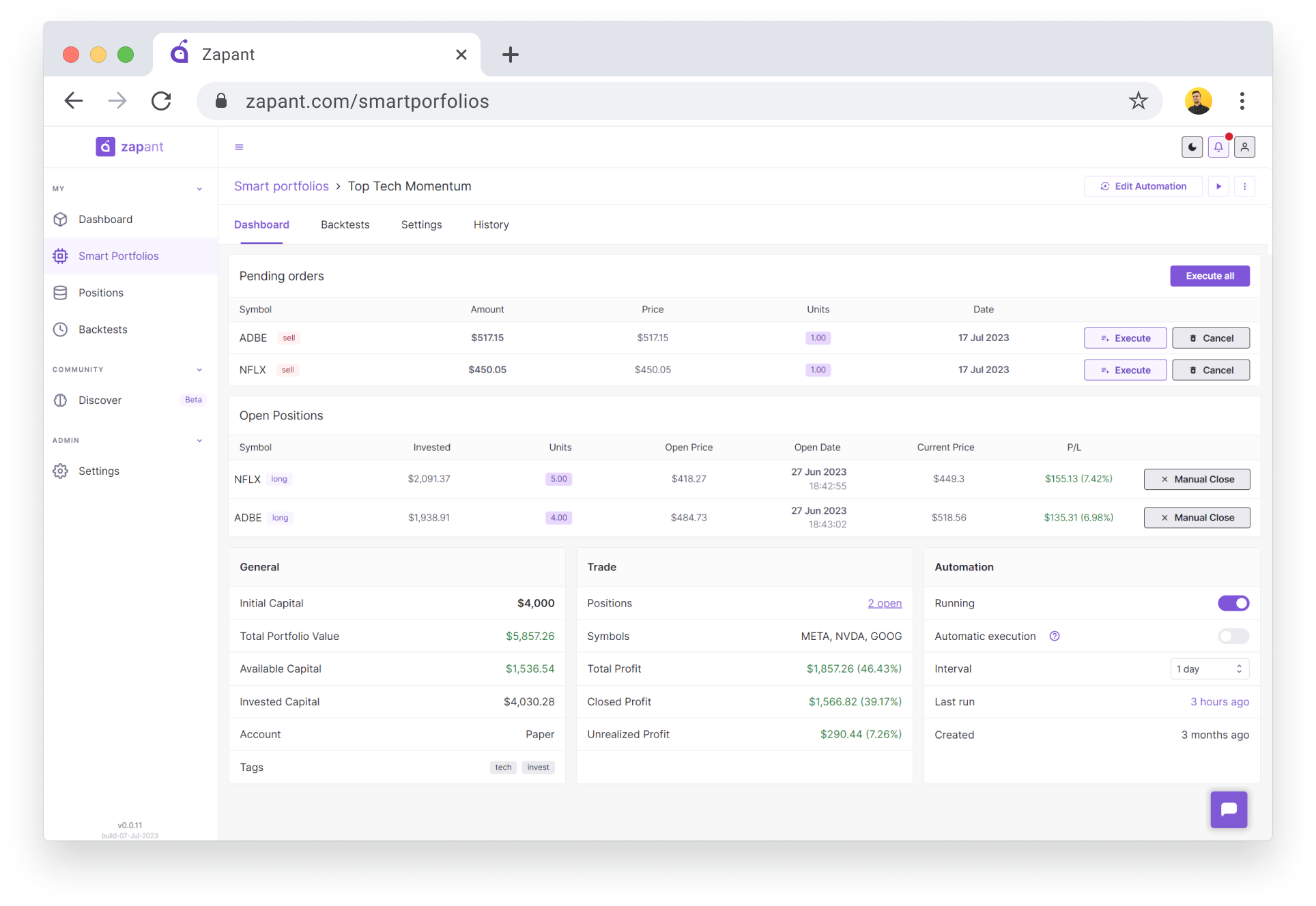Screen dimensions: 1316x906
Task: Go back with browser back arrow
Action: 74,101
